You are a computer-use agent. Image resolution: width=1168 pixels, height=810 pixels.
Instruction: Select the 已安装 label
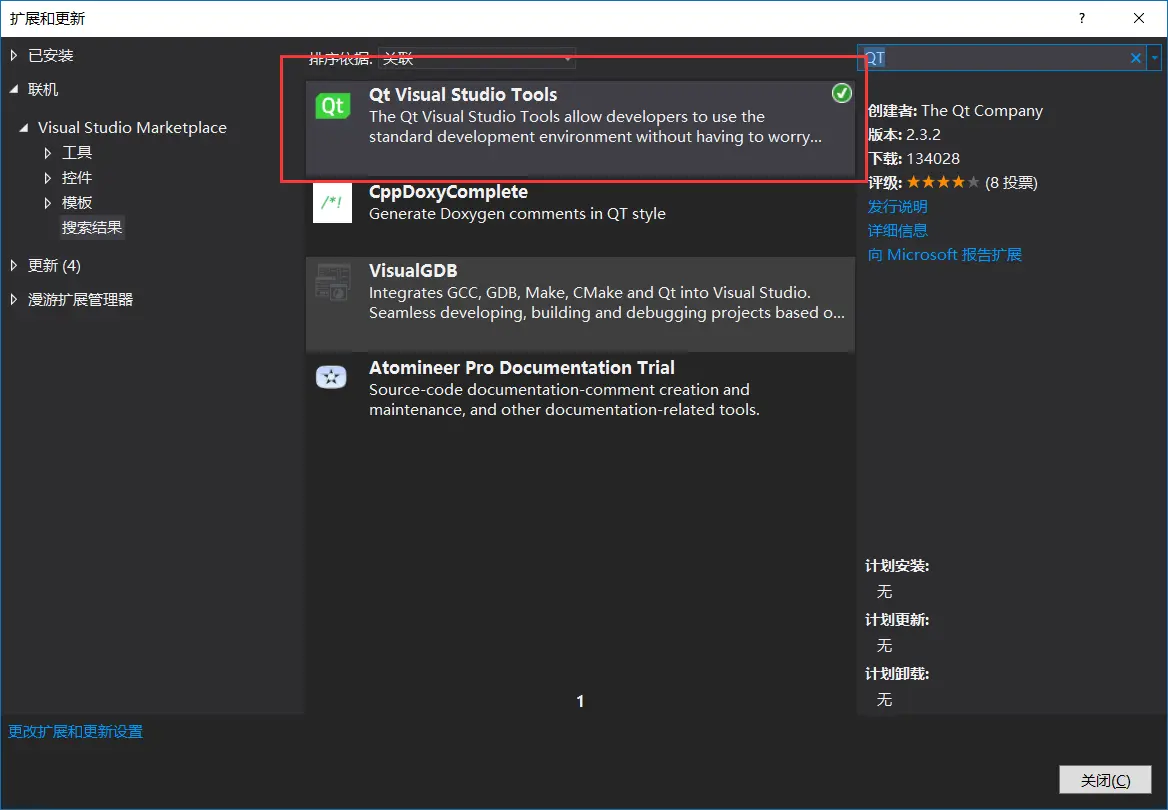coord(51,55)
